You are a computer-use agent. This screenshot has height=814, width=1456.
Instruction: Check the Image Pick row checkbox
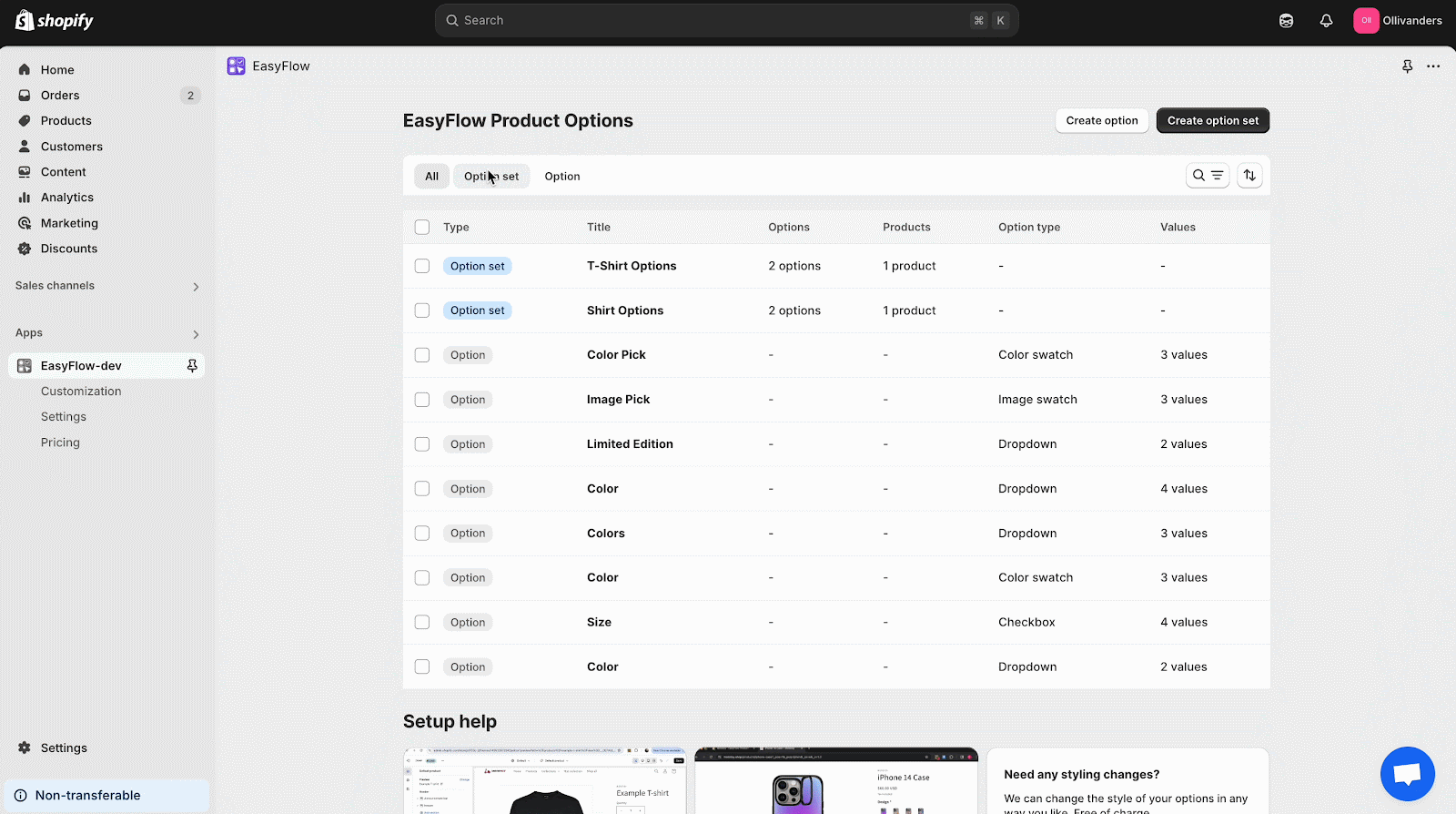pyautogui.click(x=422, y=400)
